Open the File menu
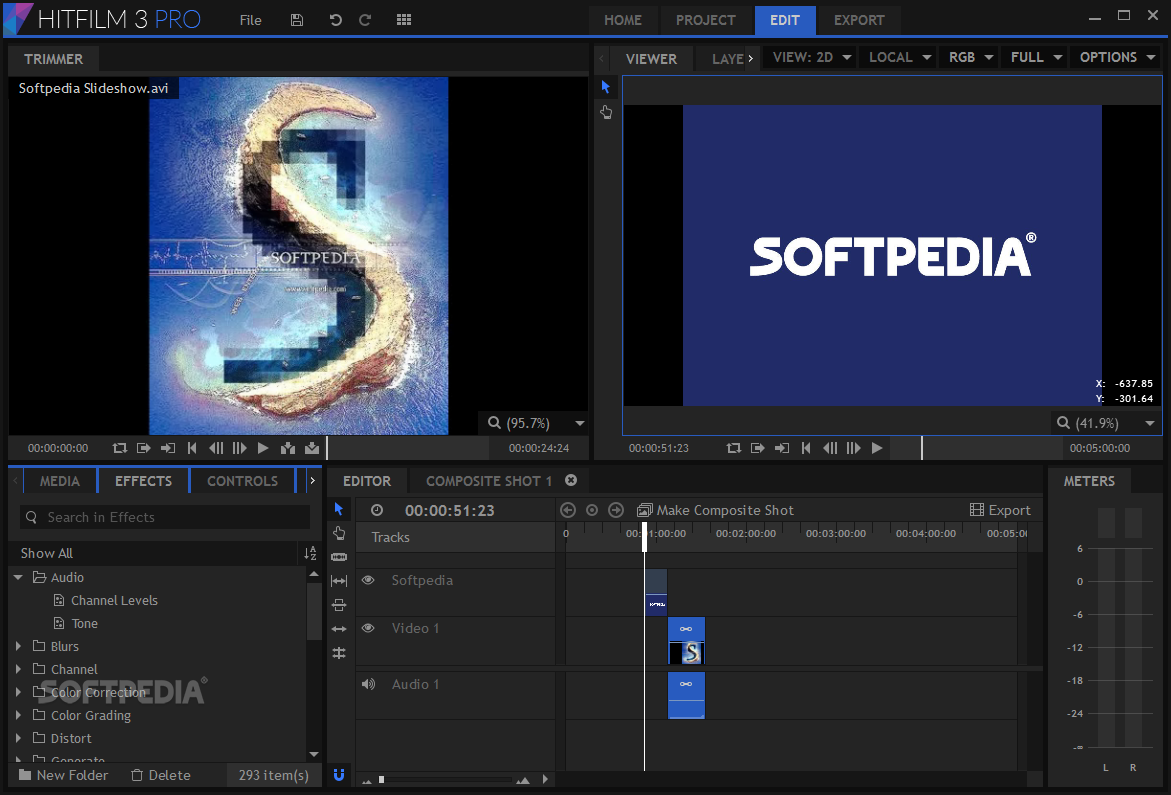 pyautogui.click(x=250, y=20)
